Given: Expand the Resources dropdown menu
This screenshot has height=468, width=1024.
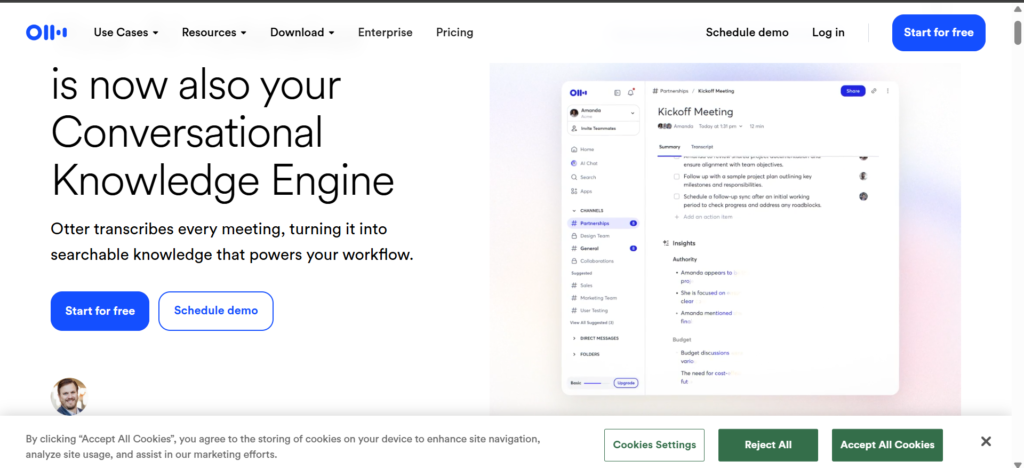Looking at the screenshot, I should point(214,32).
